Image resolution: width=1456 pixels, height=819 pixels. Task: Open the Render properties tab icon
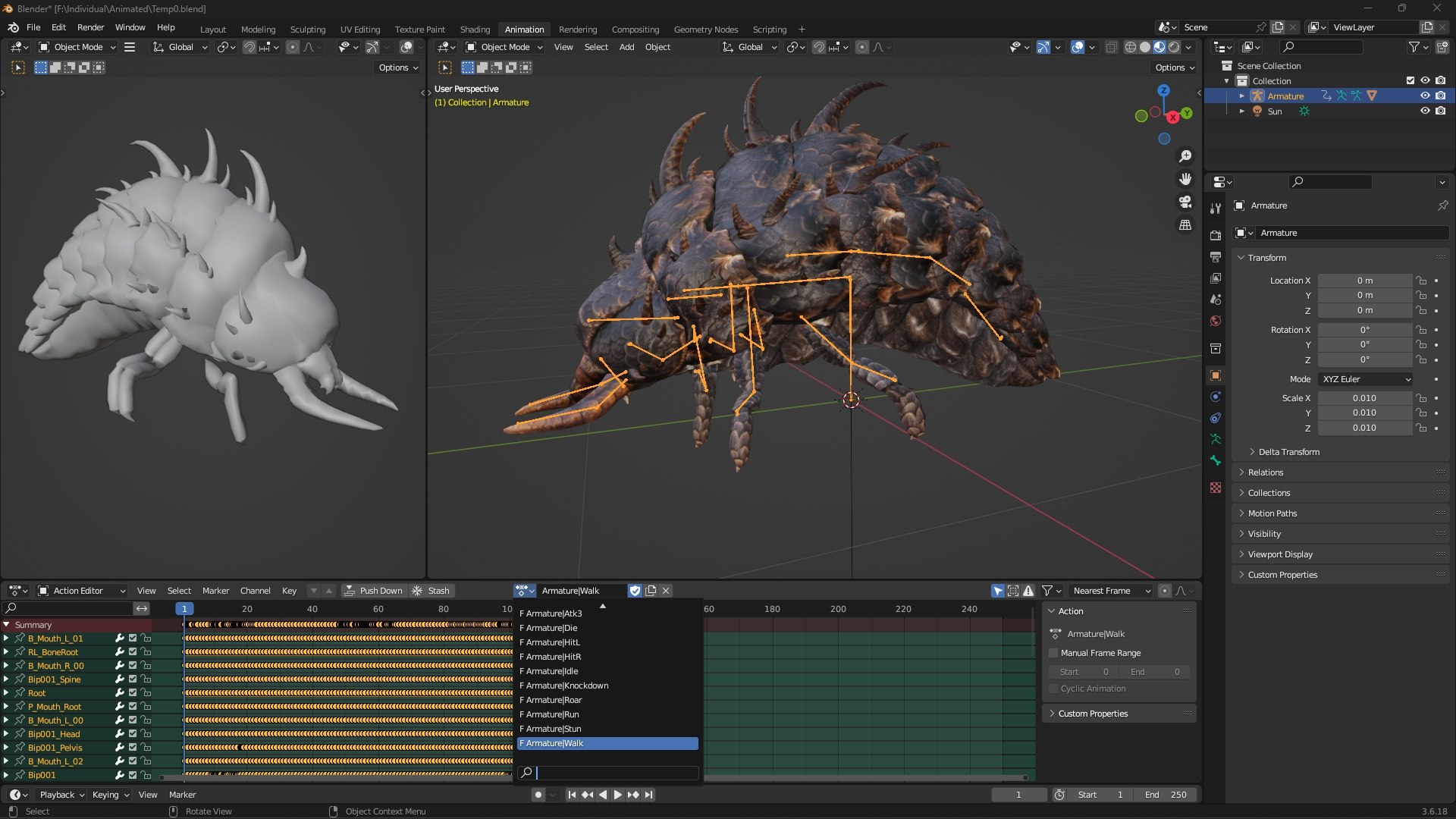[x=1216, y=235]
